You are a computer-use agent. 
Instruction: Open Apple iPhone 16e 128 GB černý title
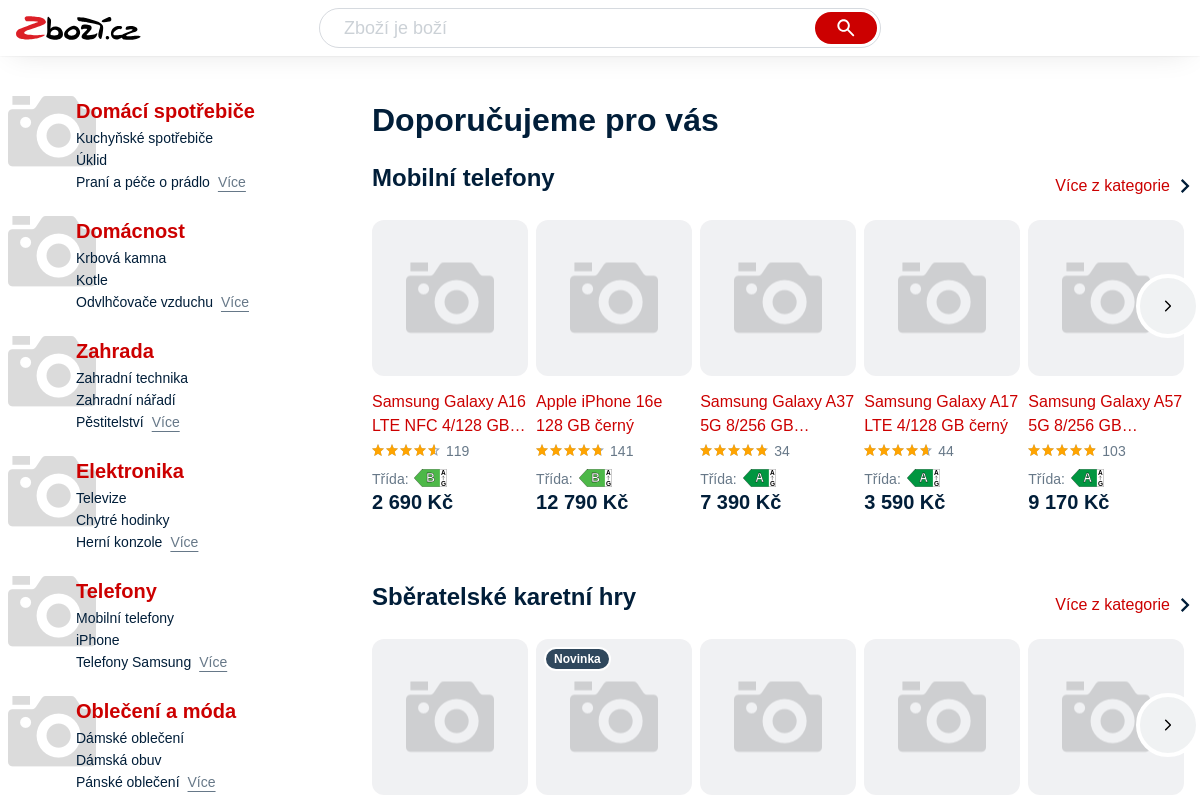pyautogui.click(x=599, y=413)
